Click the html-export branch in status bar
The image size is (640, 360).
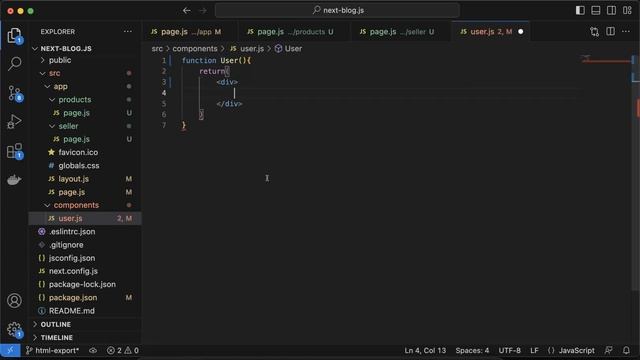click(52, 350)
